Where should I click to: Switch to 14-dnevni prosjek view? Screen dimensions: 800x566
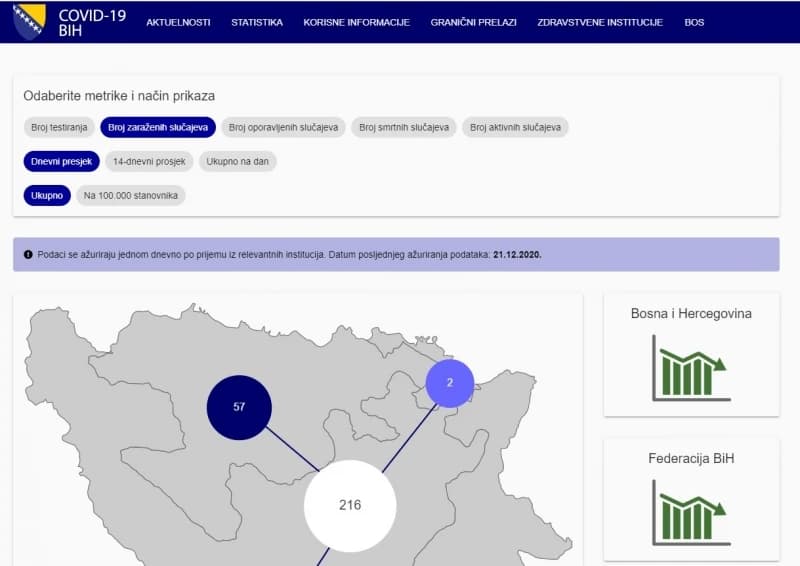tap(149, 161)
